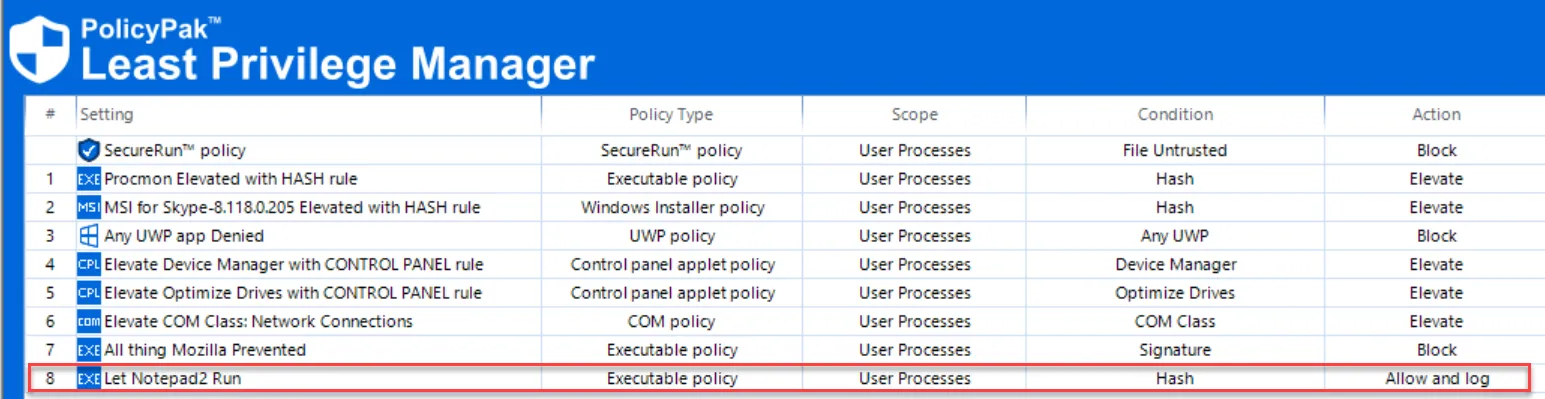Click the MSI icon for Skype rule
The width and height of the screenshot is (1545, 399).
point(89,207)
